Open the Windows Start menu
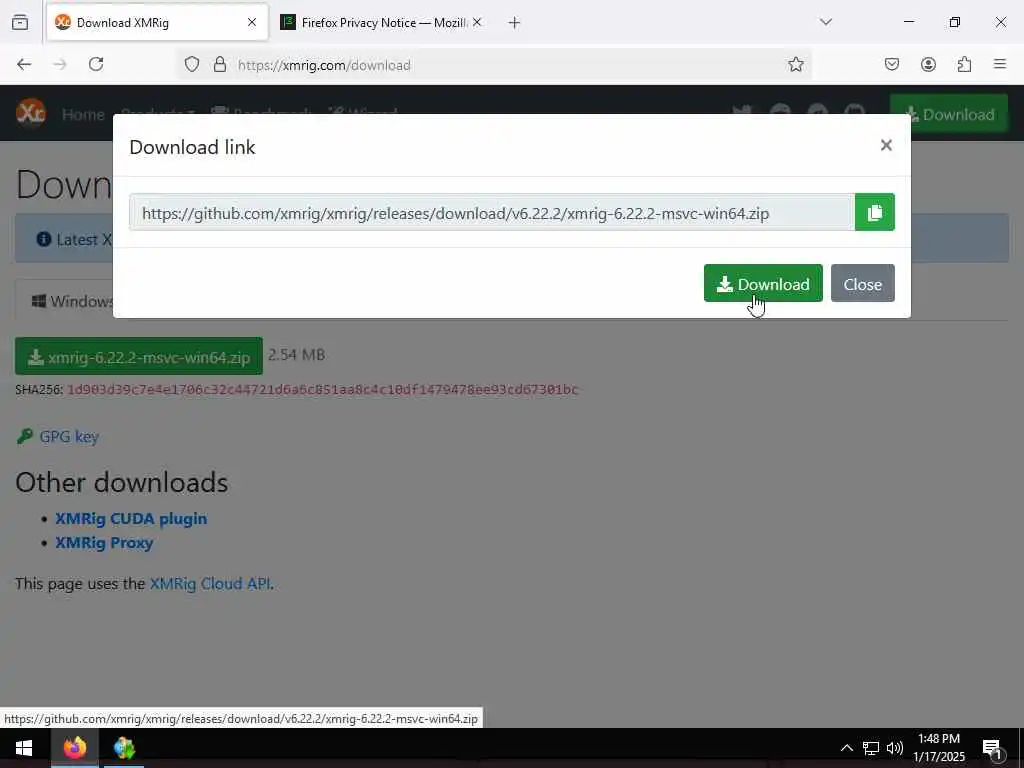This screenshot has height=768, width=1024. 24,748
